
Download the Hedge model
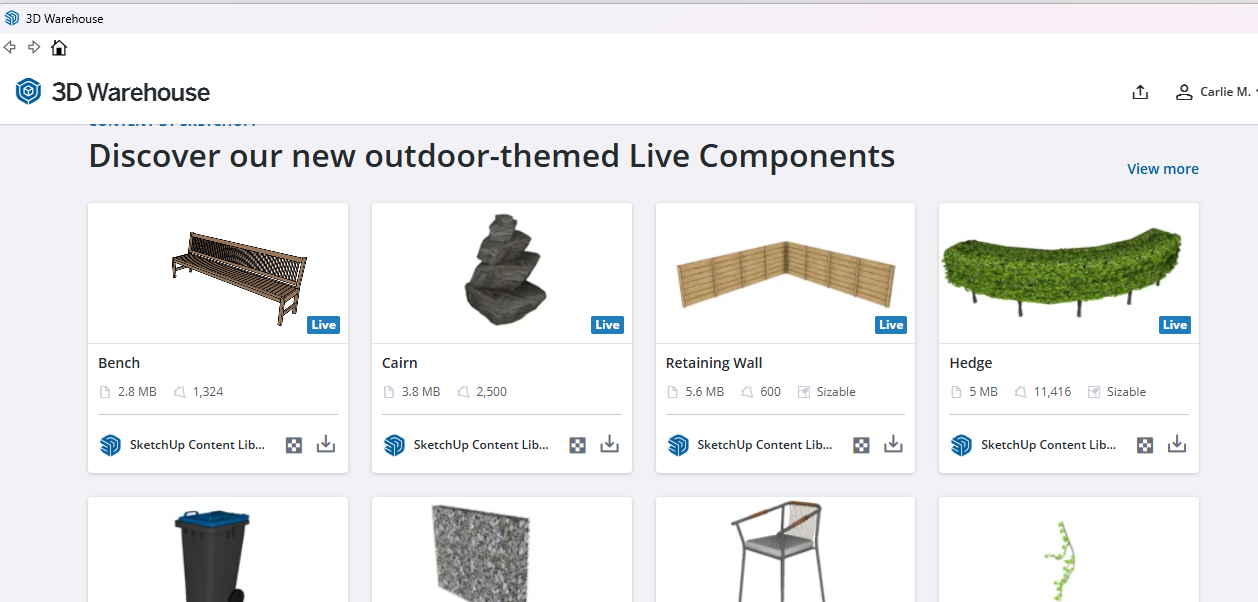point(1177,445)
